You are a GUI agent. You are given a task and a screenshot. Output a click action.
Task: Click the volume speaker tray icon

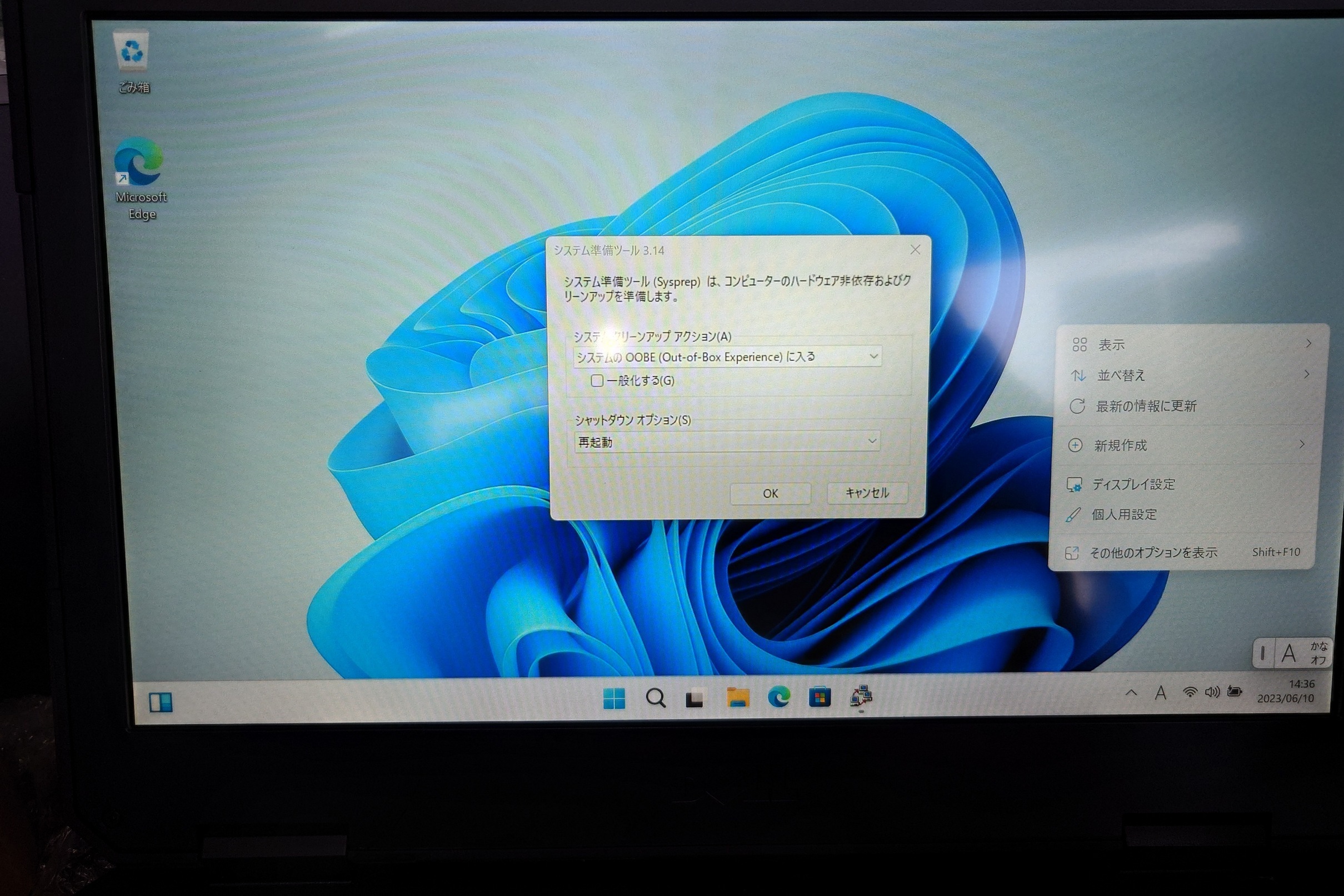pyautogui.click(x=1212, y=692)
